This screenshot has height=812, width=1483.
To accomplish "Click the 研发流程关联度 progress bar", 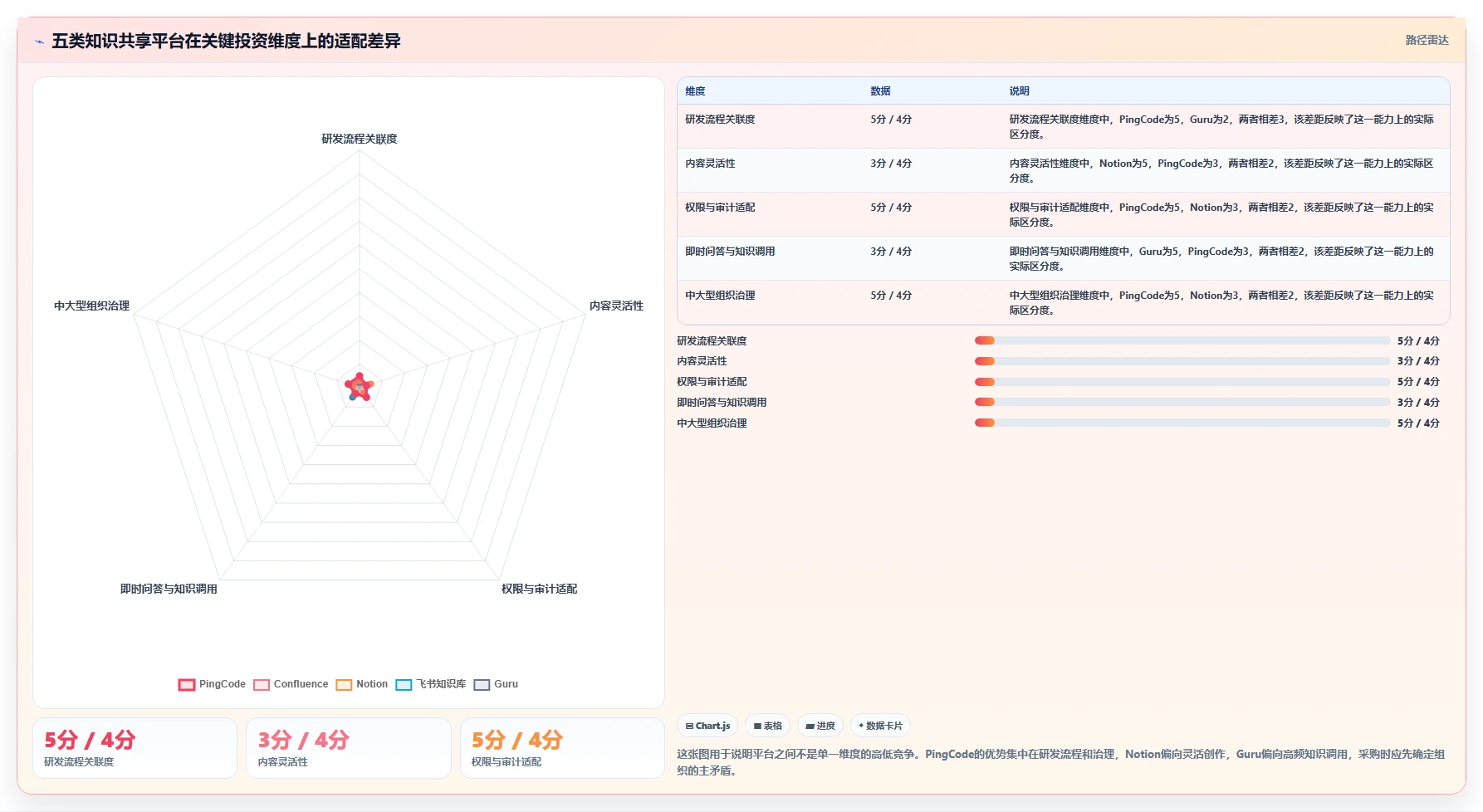I will pyautogui.click(x=1182, y=340).
